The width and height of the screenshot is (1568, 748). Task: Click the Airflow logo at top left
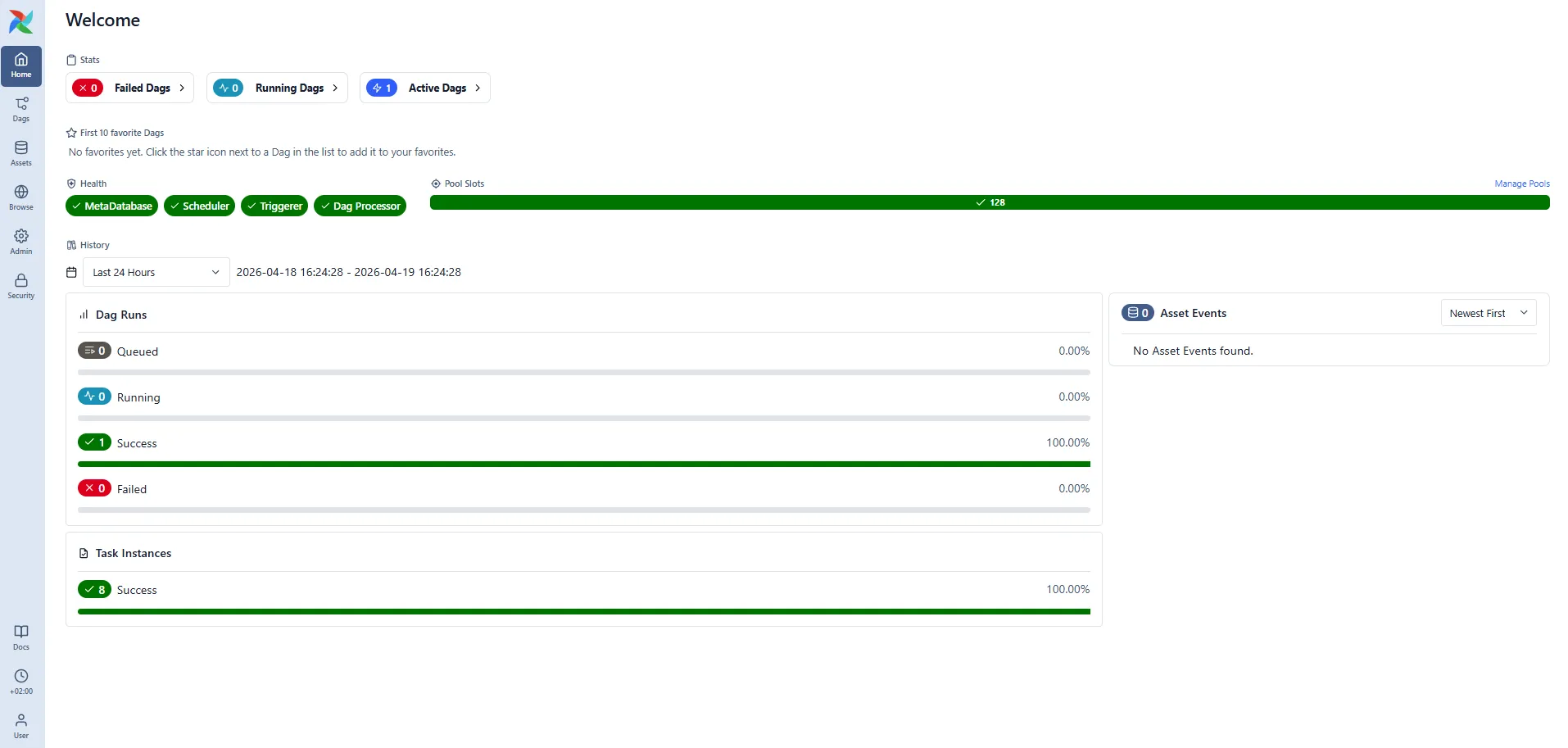pos(20,22)
